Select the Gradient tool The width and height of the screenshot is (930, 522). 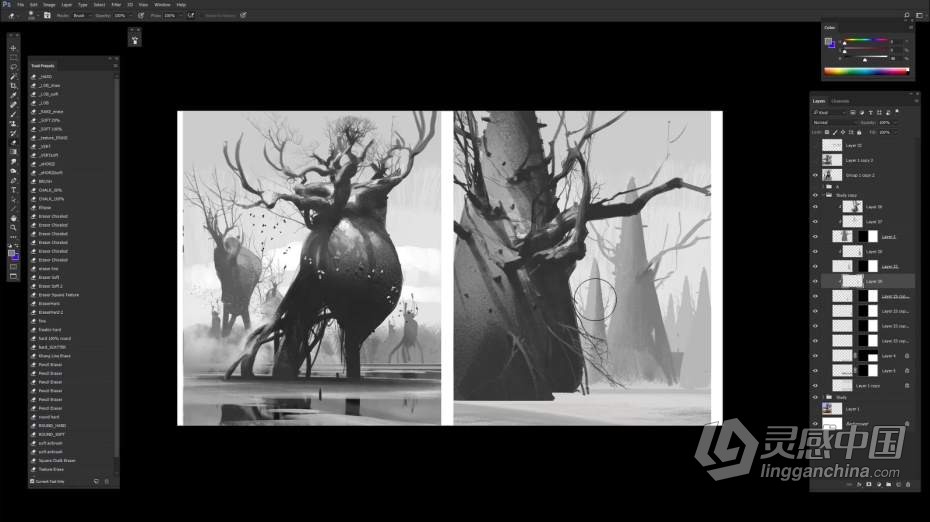pos(14,152)
